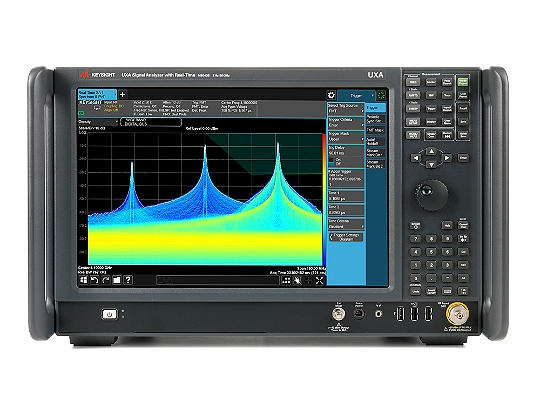The height and width of the screenshot is (405, 540).
Task: Tap the density color scale bar beside the graph
Action: [324, 199]
